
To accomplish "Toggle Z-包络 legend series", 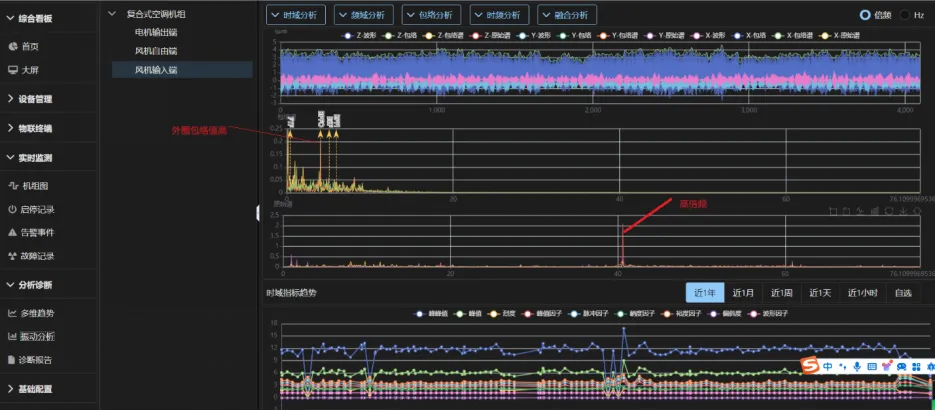I will (399, 36).
